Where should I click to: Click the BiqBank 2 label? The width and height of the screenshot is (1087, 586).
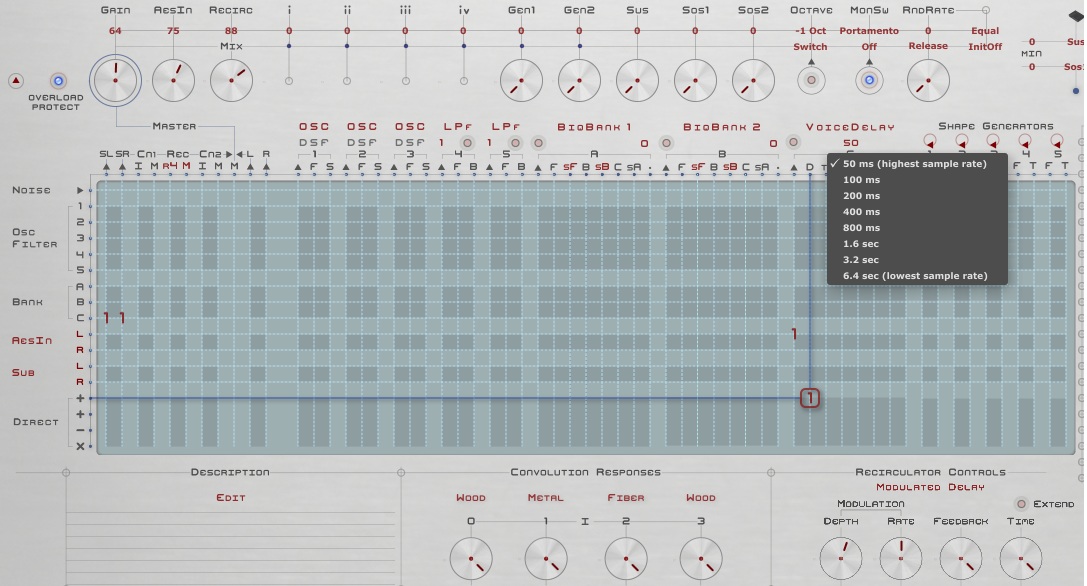(722, 127)
